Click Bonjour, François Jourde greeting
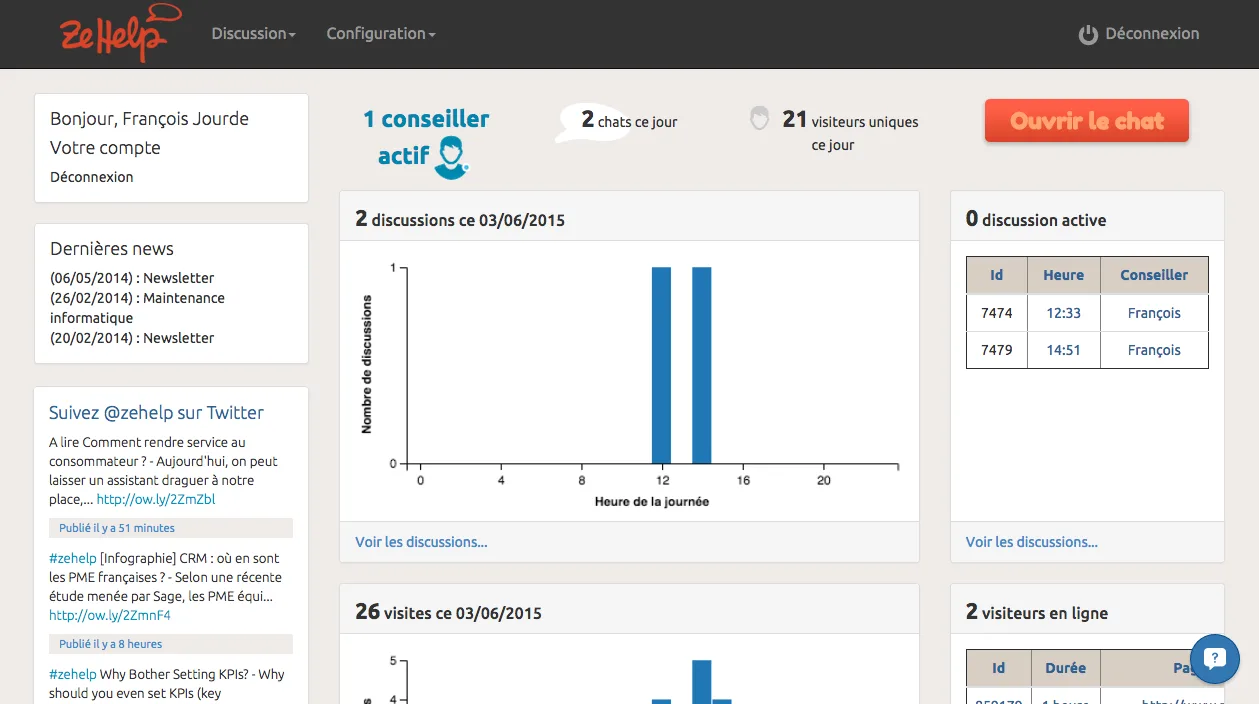This screenshot has height=704, width=1259. click(x=149, y=119)
